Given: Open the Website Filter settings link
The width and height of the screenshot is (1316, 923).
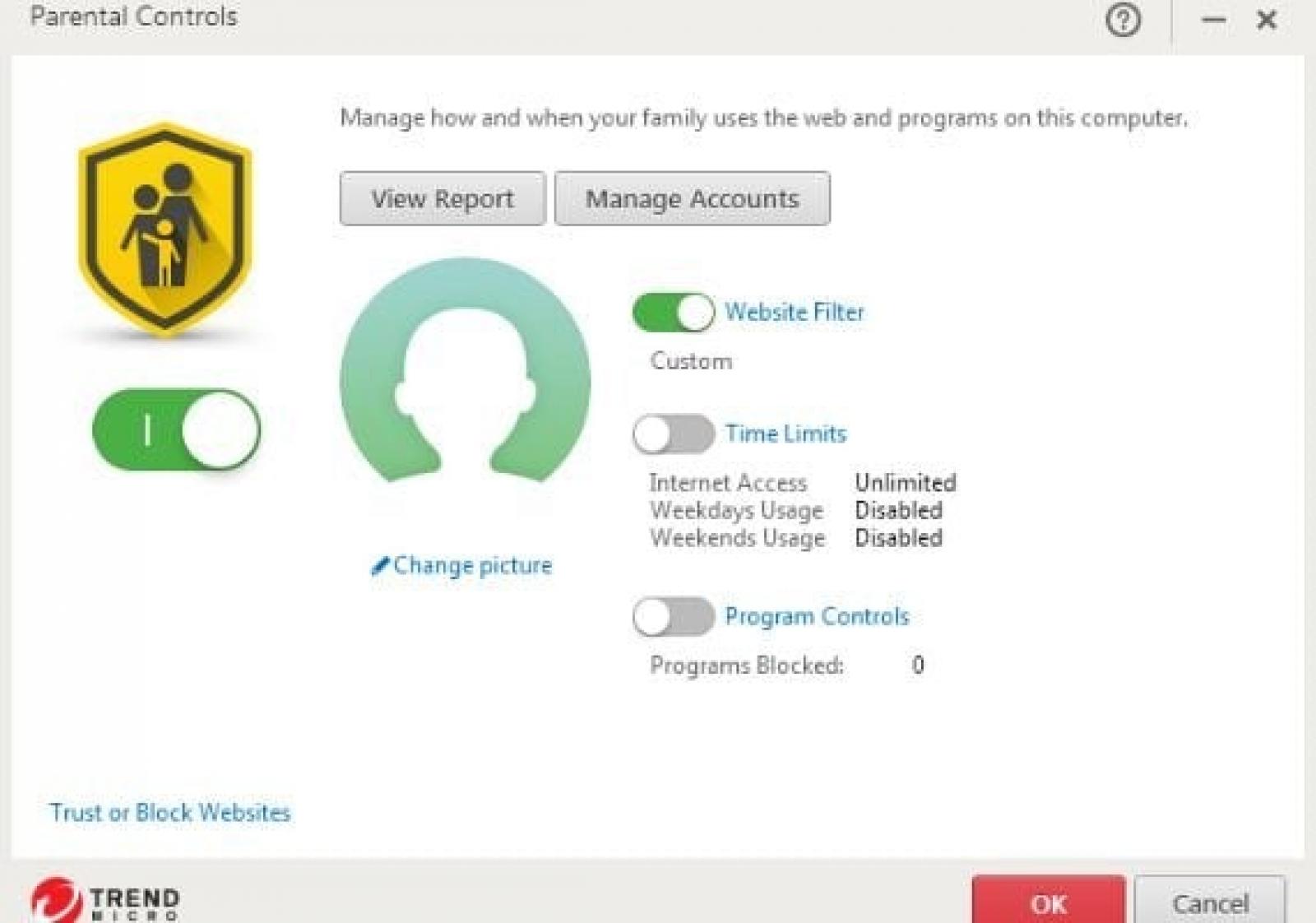Looking at the screenshot, I should (794, 313).
